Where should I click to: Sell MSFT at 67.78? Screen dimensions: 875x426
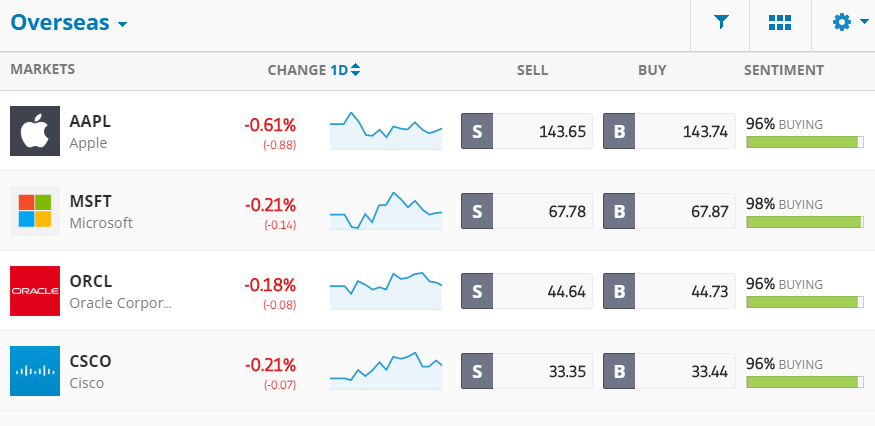pyautogui.click(x=527, y=211)
